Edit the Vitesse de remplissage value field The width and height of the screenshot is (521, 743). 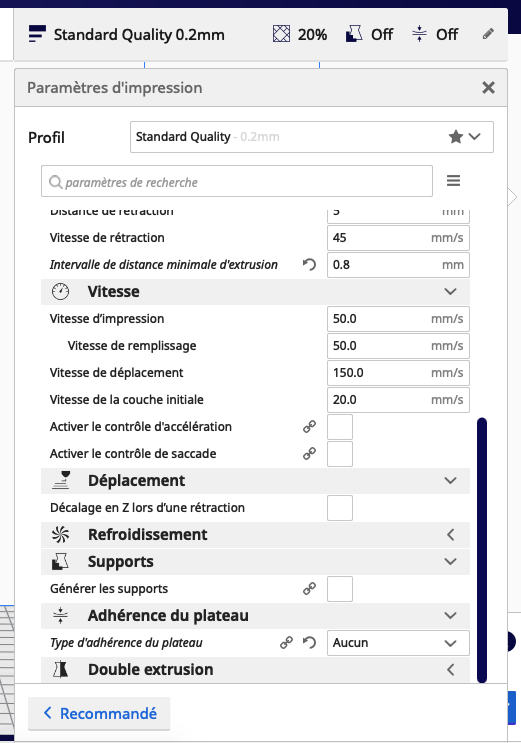[398, 345]
